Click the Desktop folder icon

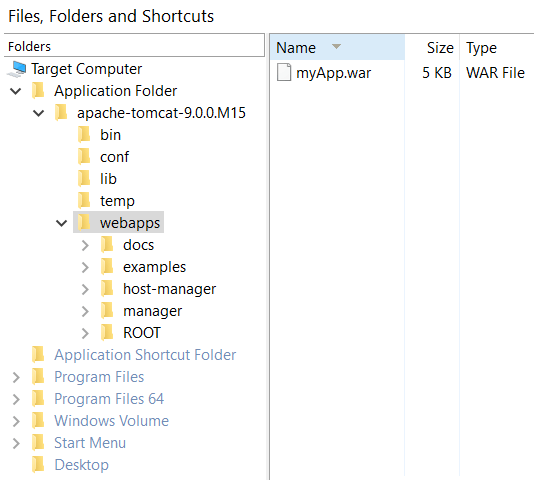click(38, 465)
